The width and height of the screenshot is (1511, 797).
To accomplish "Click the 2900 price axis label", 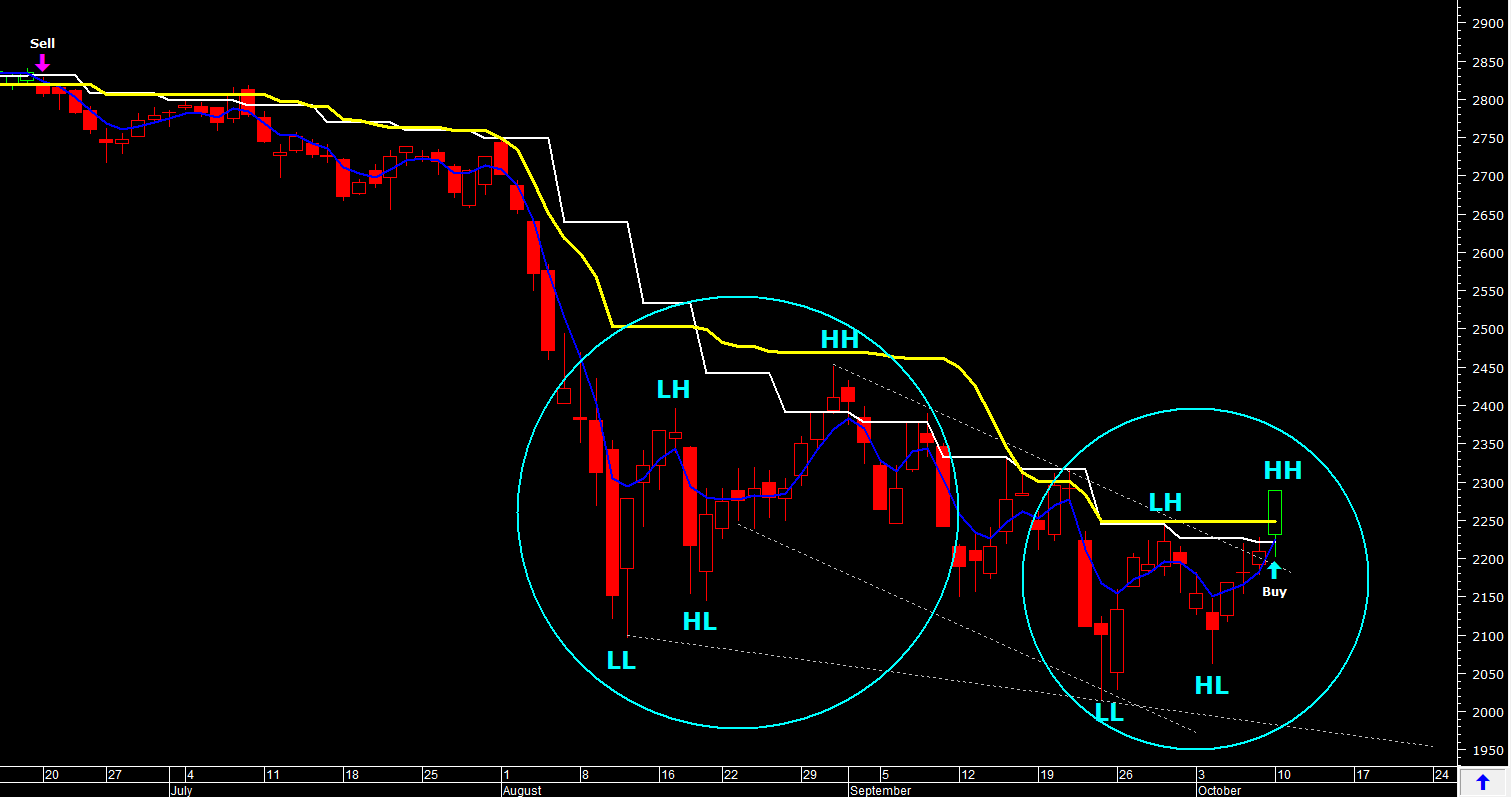I will 1487,23.
